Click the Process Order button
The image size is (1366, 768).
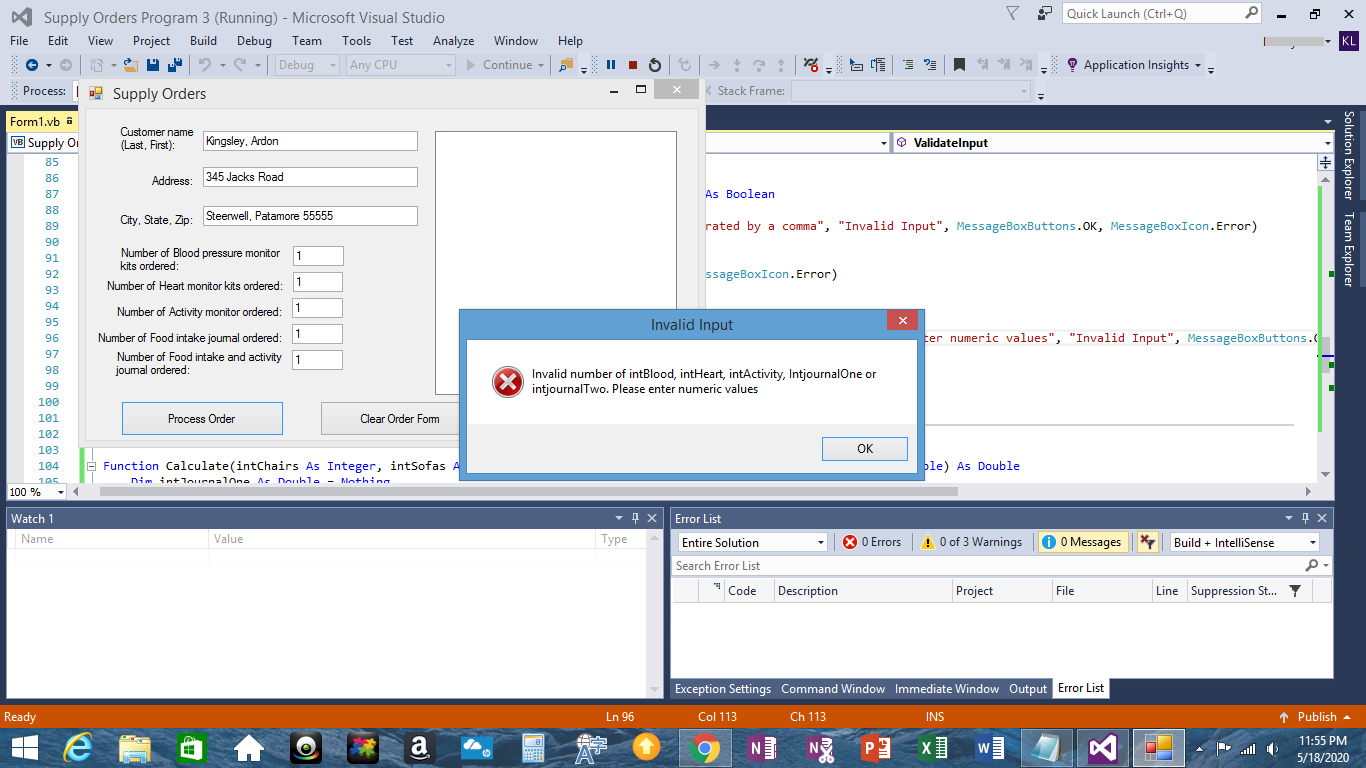point(202,419)
